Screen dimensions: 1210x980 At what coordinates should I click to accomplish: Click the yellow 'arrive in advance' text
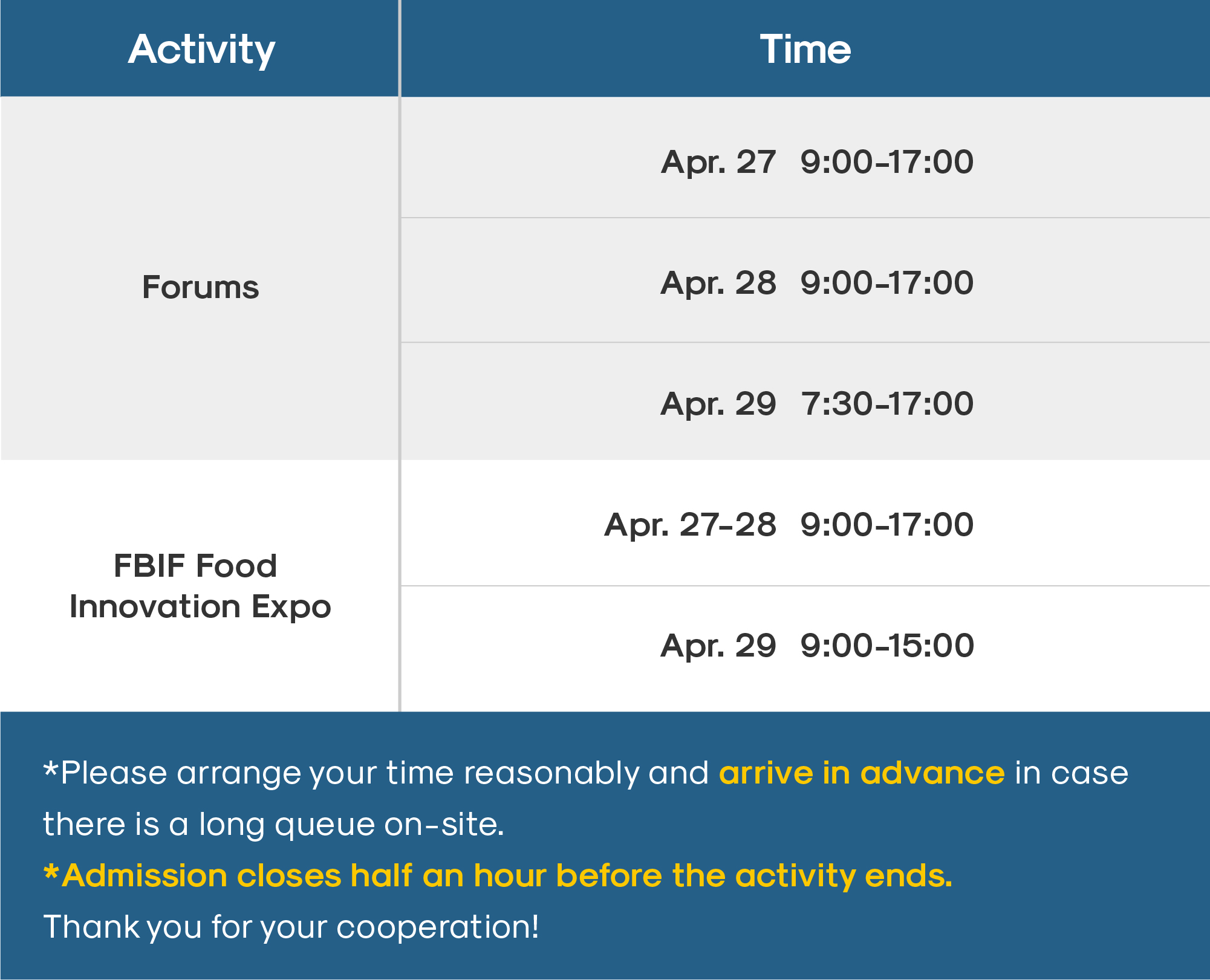862,773
